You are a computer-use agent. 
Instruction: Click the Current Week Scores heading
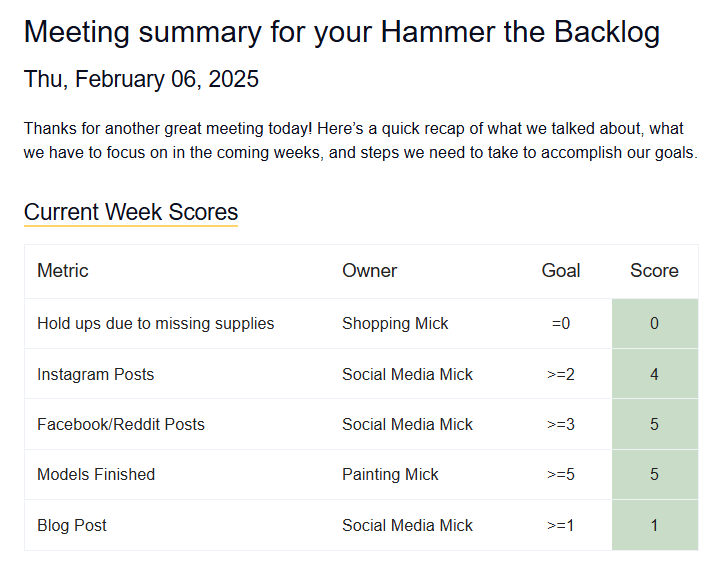click(x=131, y=212)
